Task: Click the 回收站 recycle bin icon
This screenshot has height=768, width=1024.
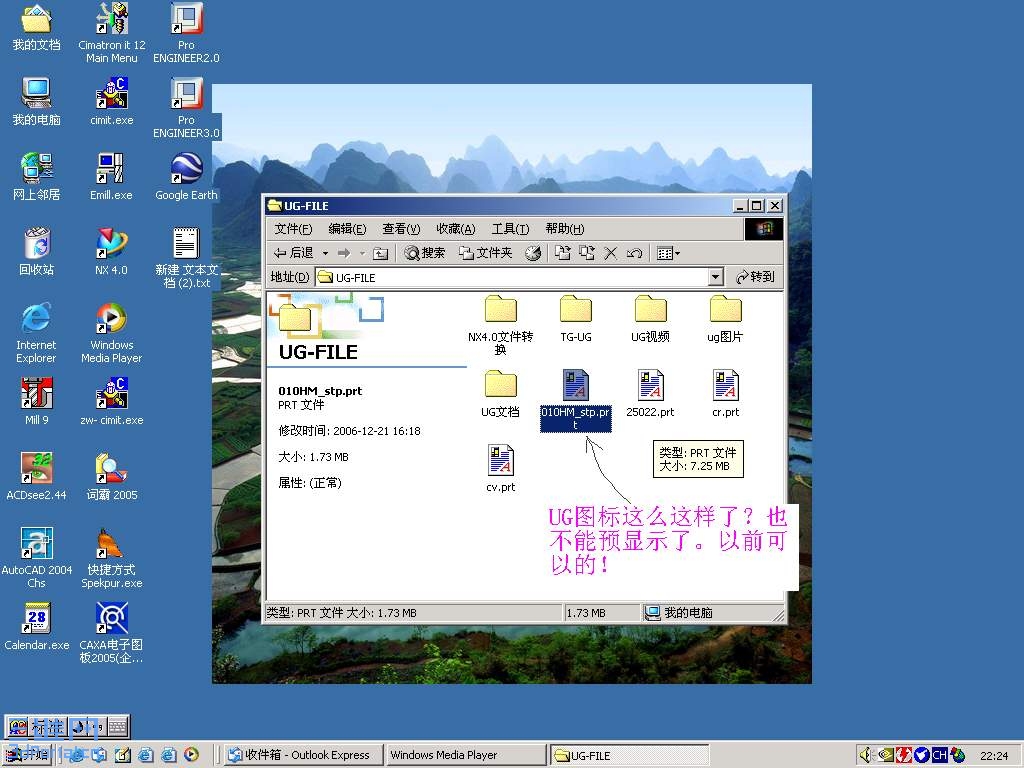Action: (x=37, y=251)
